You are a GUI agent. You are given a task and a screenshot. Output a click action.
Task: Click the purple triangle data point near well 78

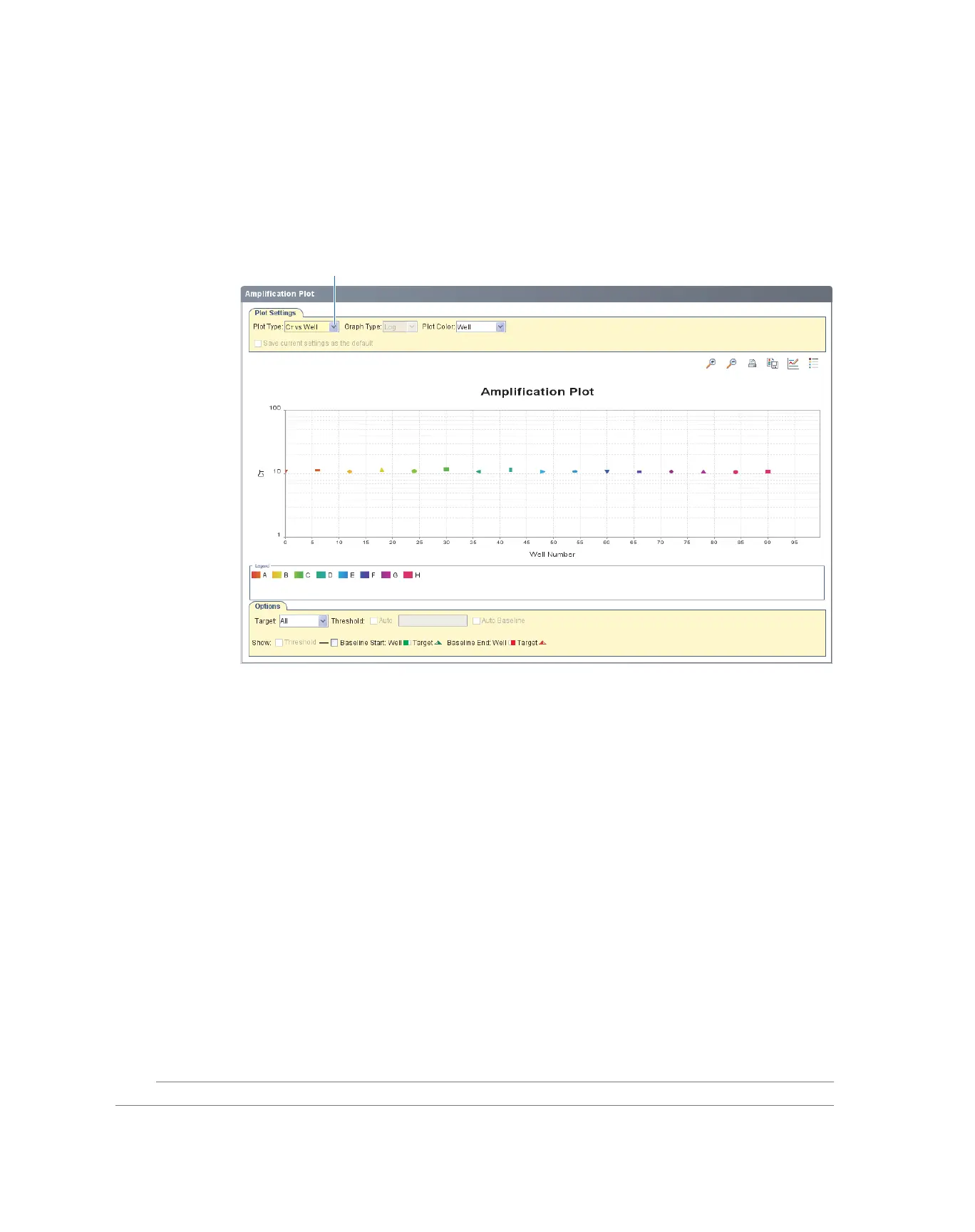pyautogui.click(x=703, y=472)
